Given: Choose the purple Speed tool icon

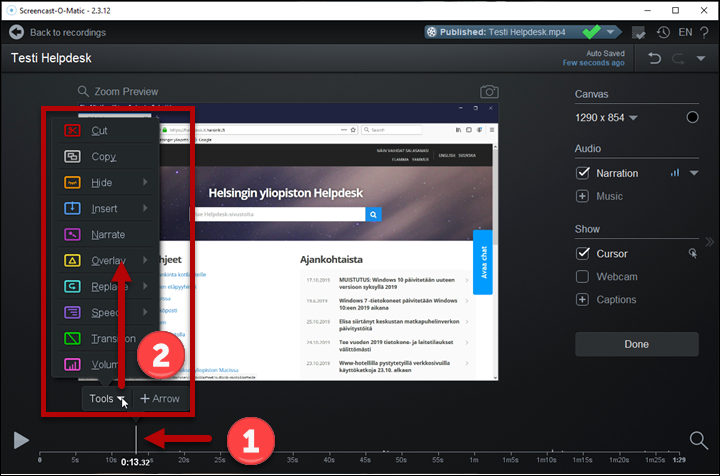Looking at the screenshot, I should pyautogui.click(x=72, y=313).
